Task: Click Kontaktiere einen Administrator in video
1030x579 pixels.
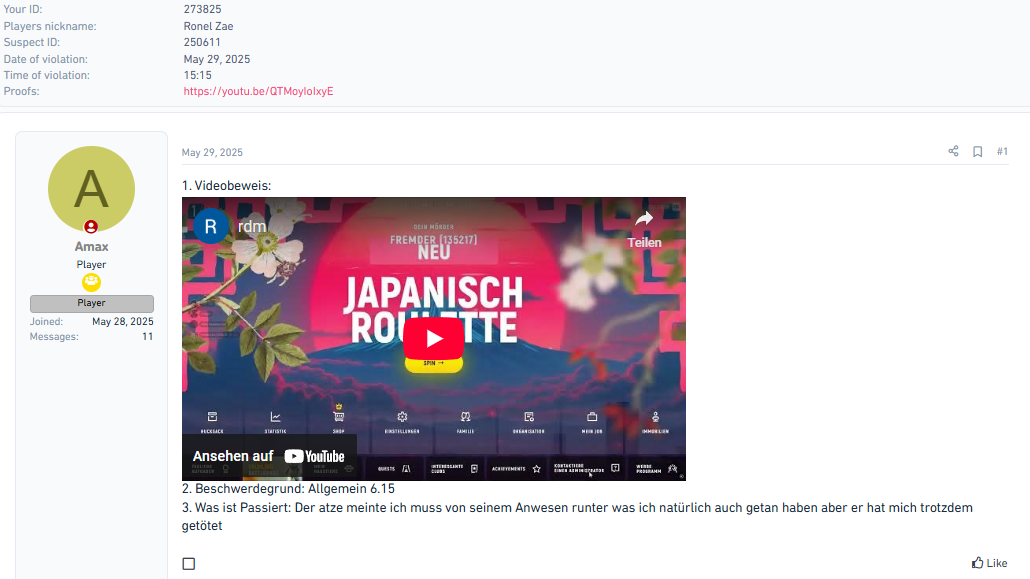Action: pos(587,469)
